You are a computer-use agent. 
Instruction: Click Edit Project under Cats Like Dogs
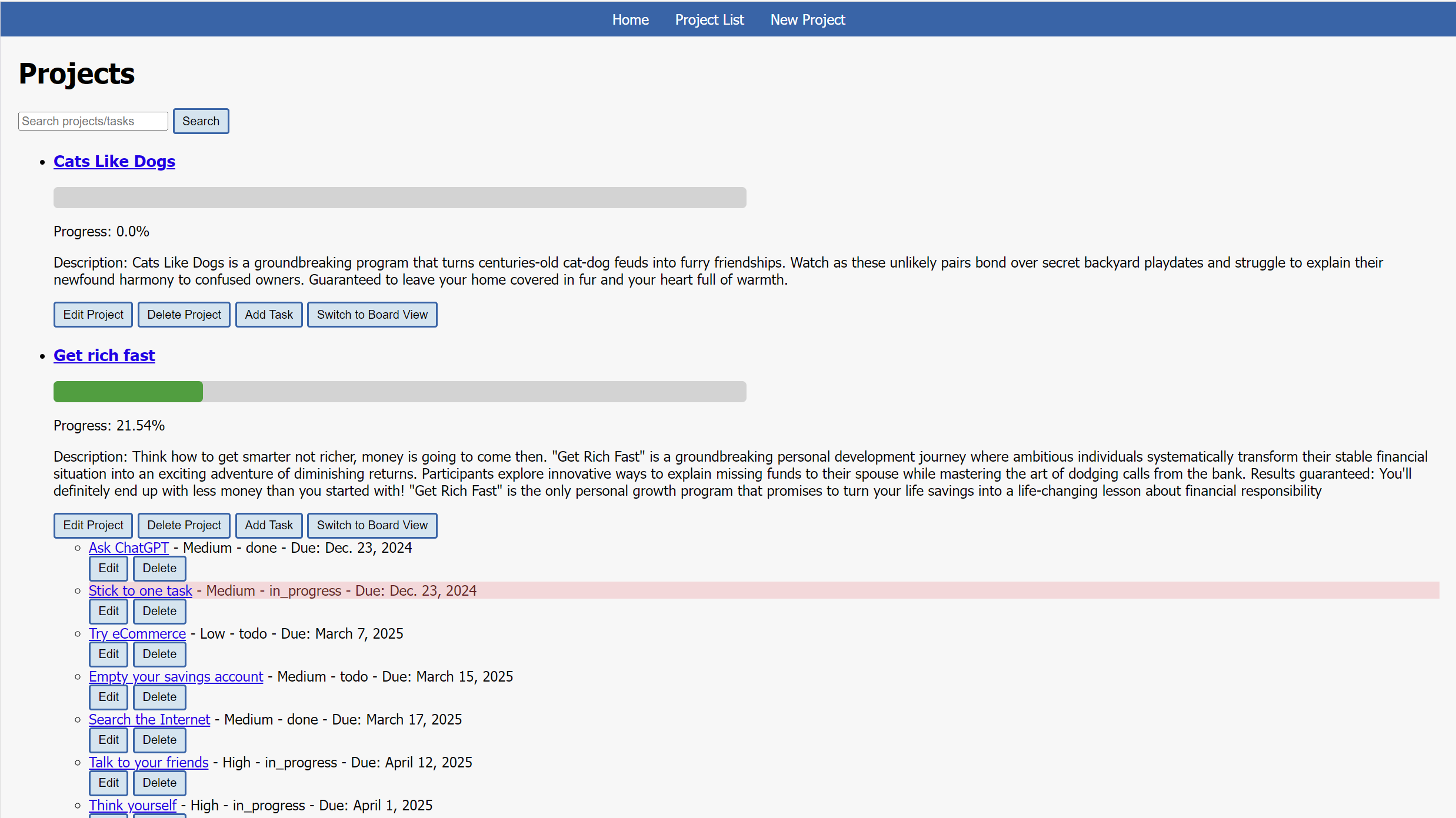pyautogui.click(x=93, y=315)
